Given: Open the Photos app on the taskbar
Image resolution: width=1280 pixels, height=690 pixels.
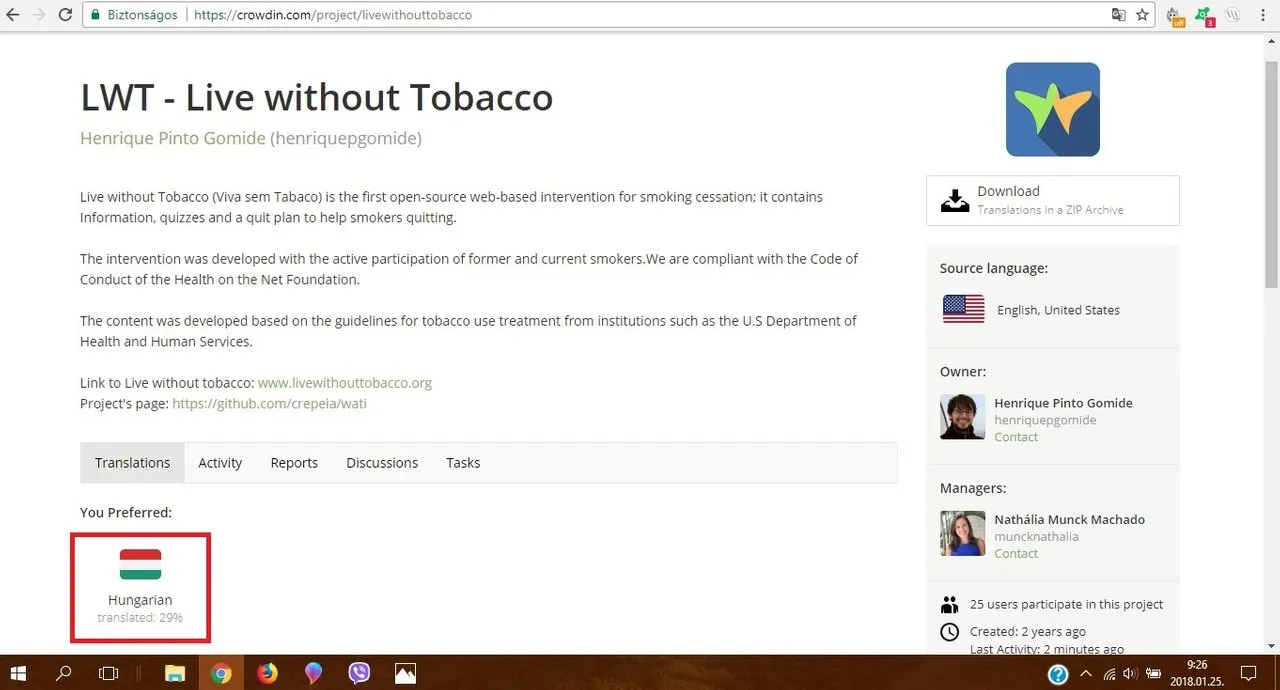Looking at the screenshot, I should [x=405, y=673].
